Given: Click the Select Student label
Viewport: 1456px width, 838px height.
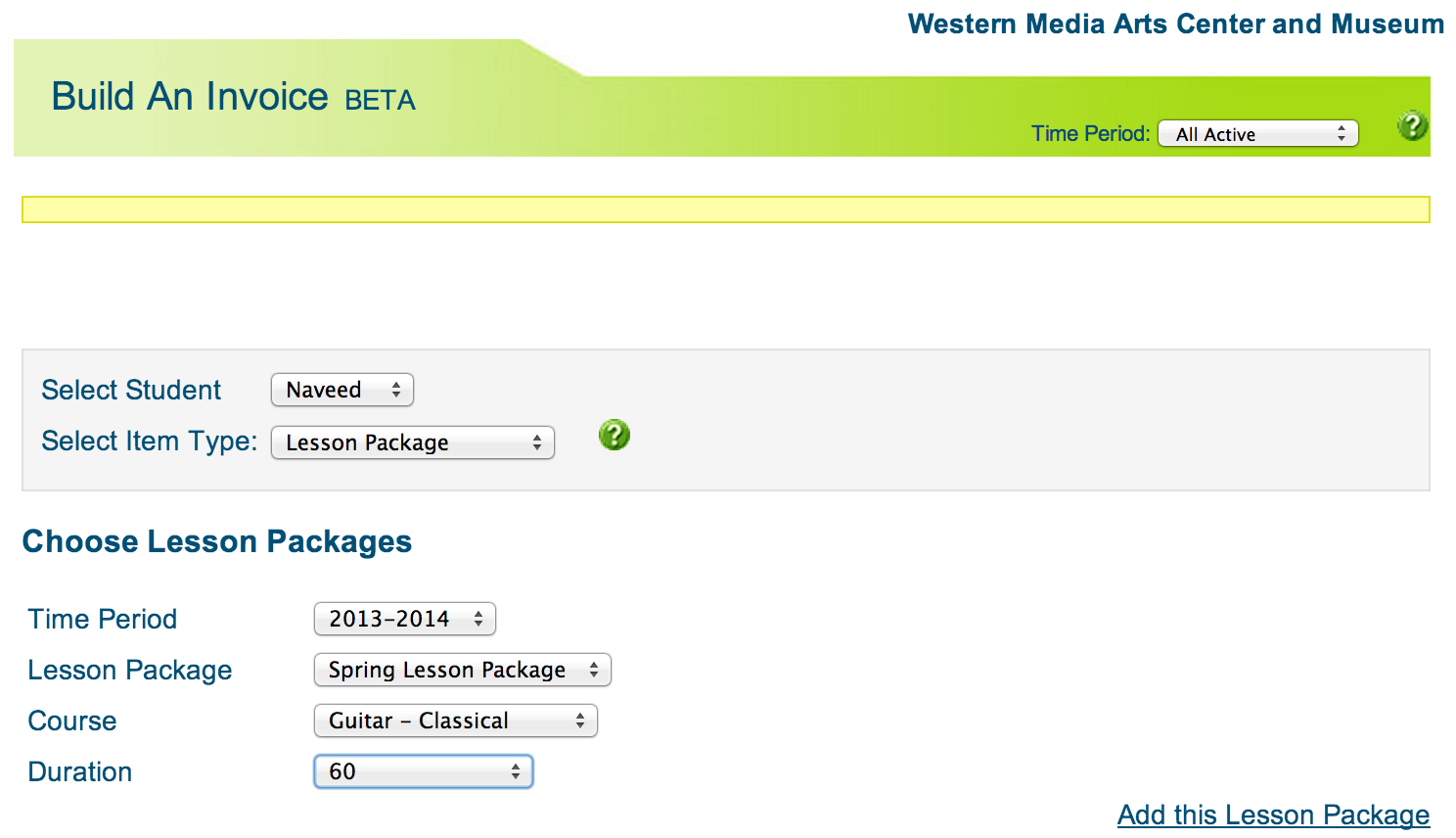Looking at the screenshot, I should 131,390.
